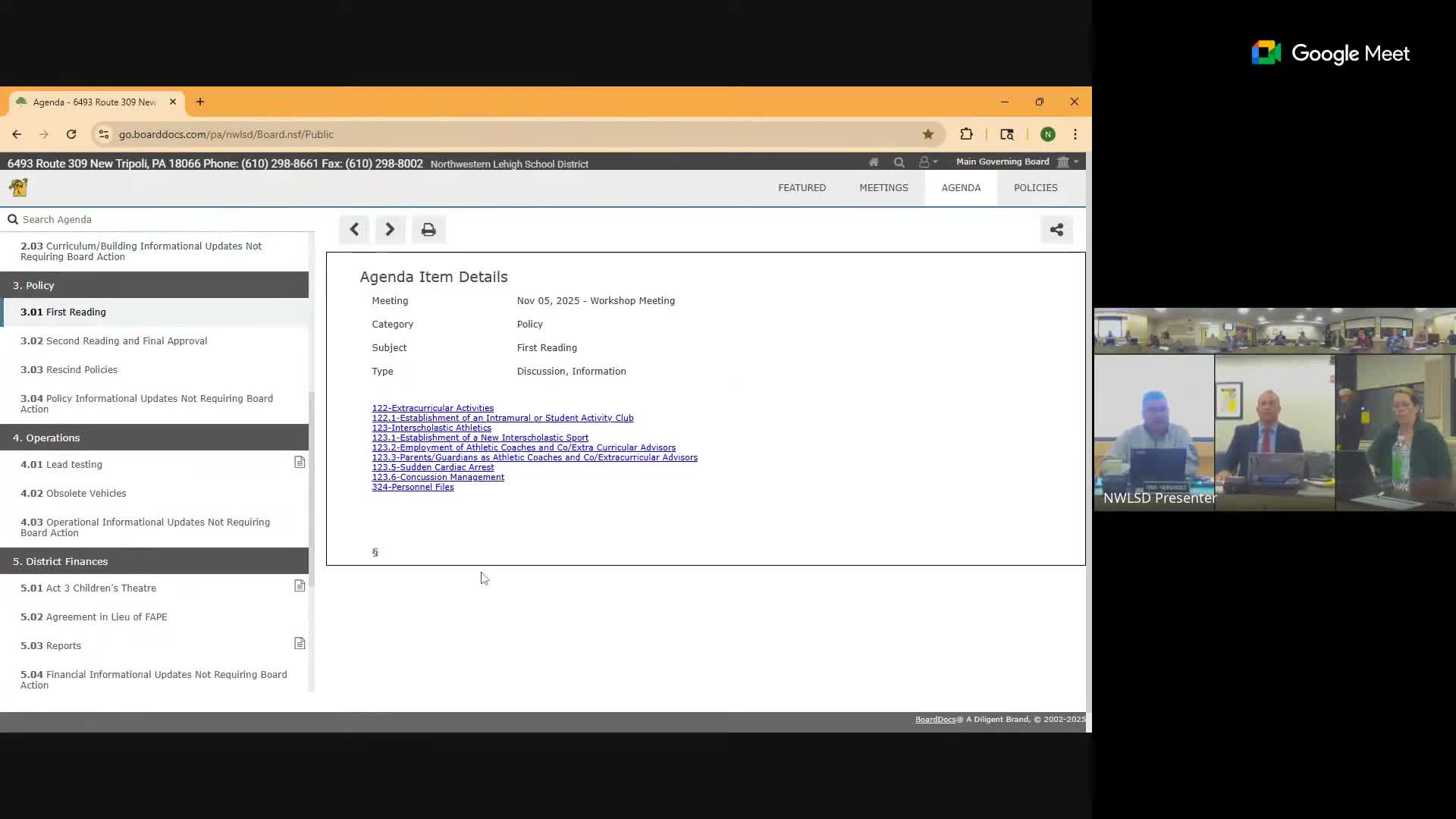Open the Chrome extensions puzzle icon

[966, 134]
